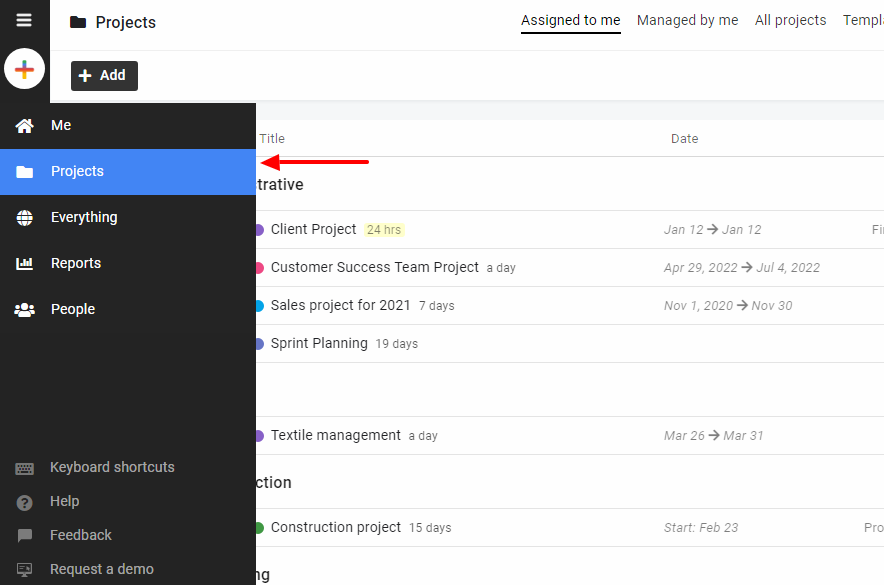Viewport: 884px width, 585px height.
Task: Click the 24 hrs badge on Client Project
Action: point(384,230)
